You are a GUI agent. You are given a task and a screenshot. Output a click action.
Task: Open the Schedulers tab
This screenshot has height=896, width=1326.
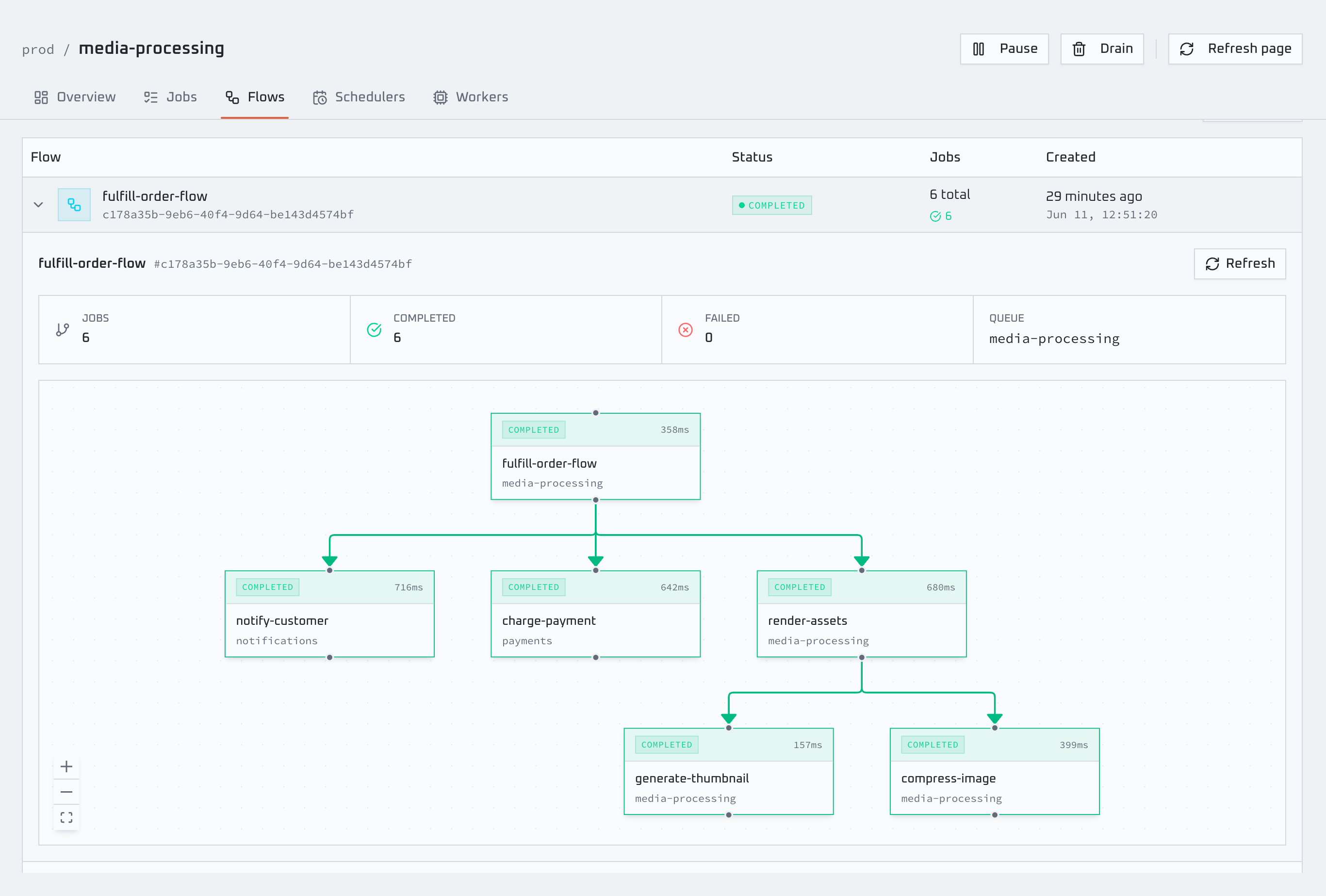click(359, 97)
